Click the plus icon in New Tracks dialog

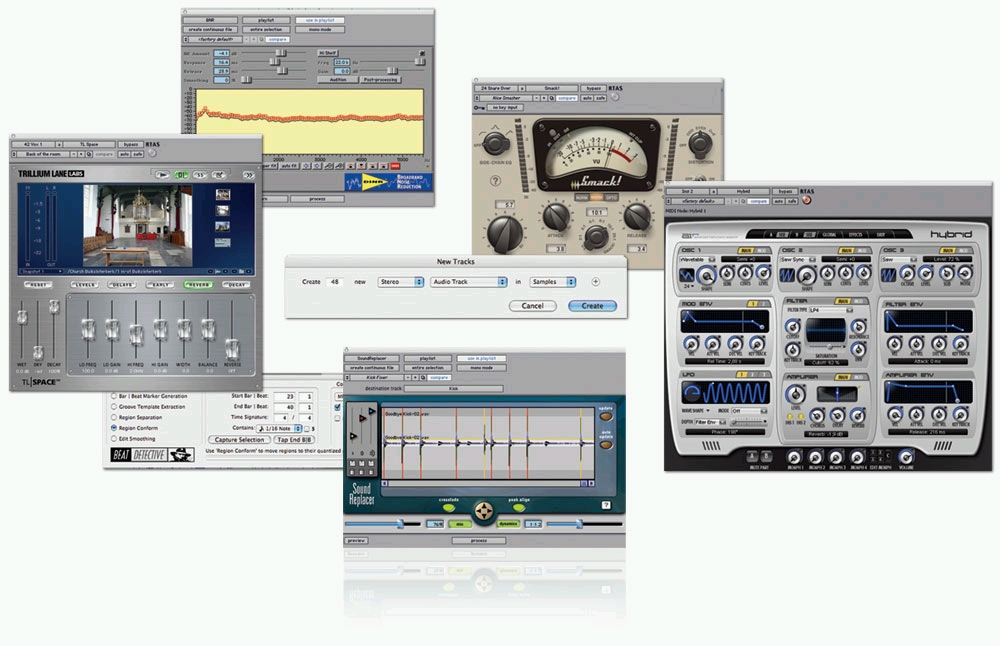(595, 281)
